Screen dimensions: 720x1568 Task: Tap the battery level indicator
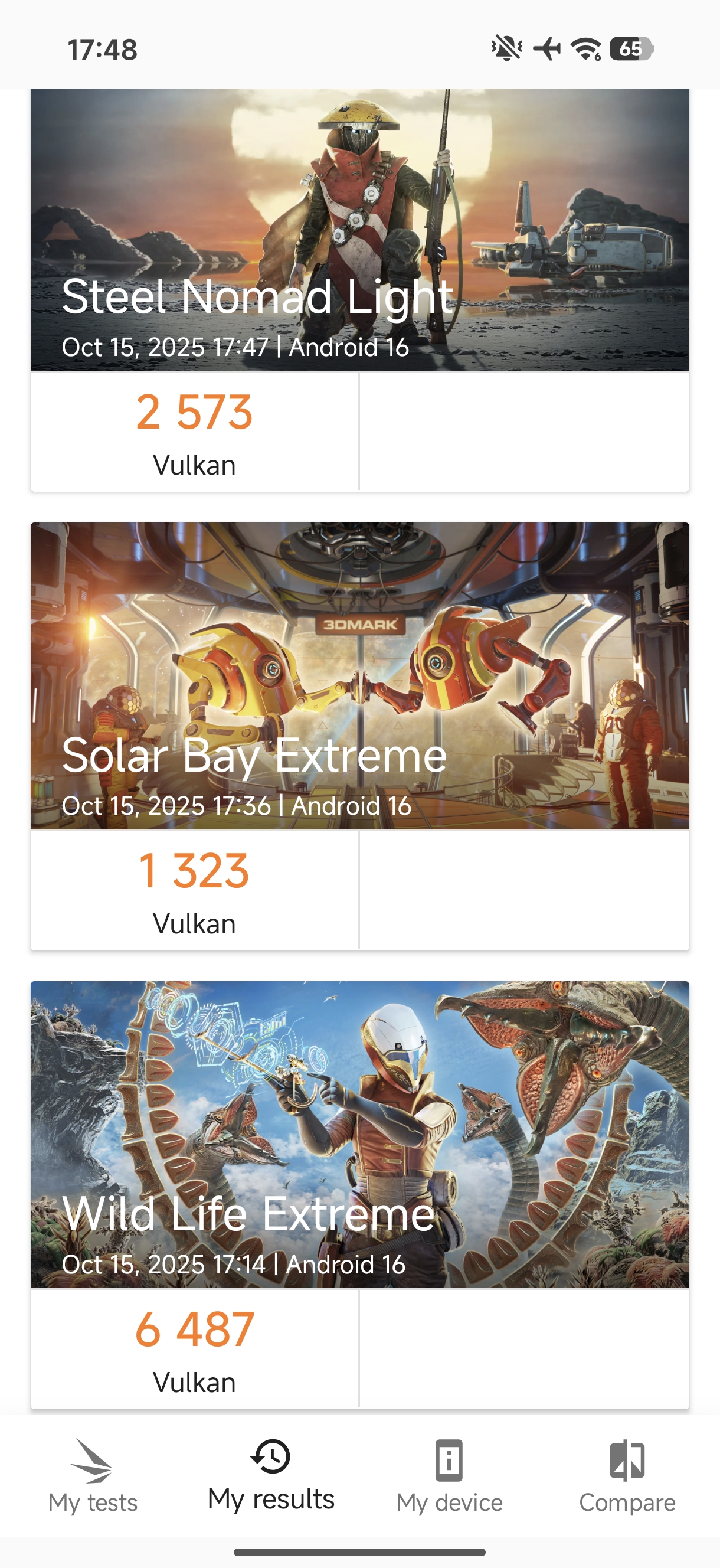pos(631,48)
